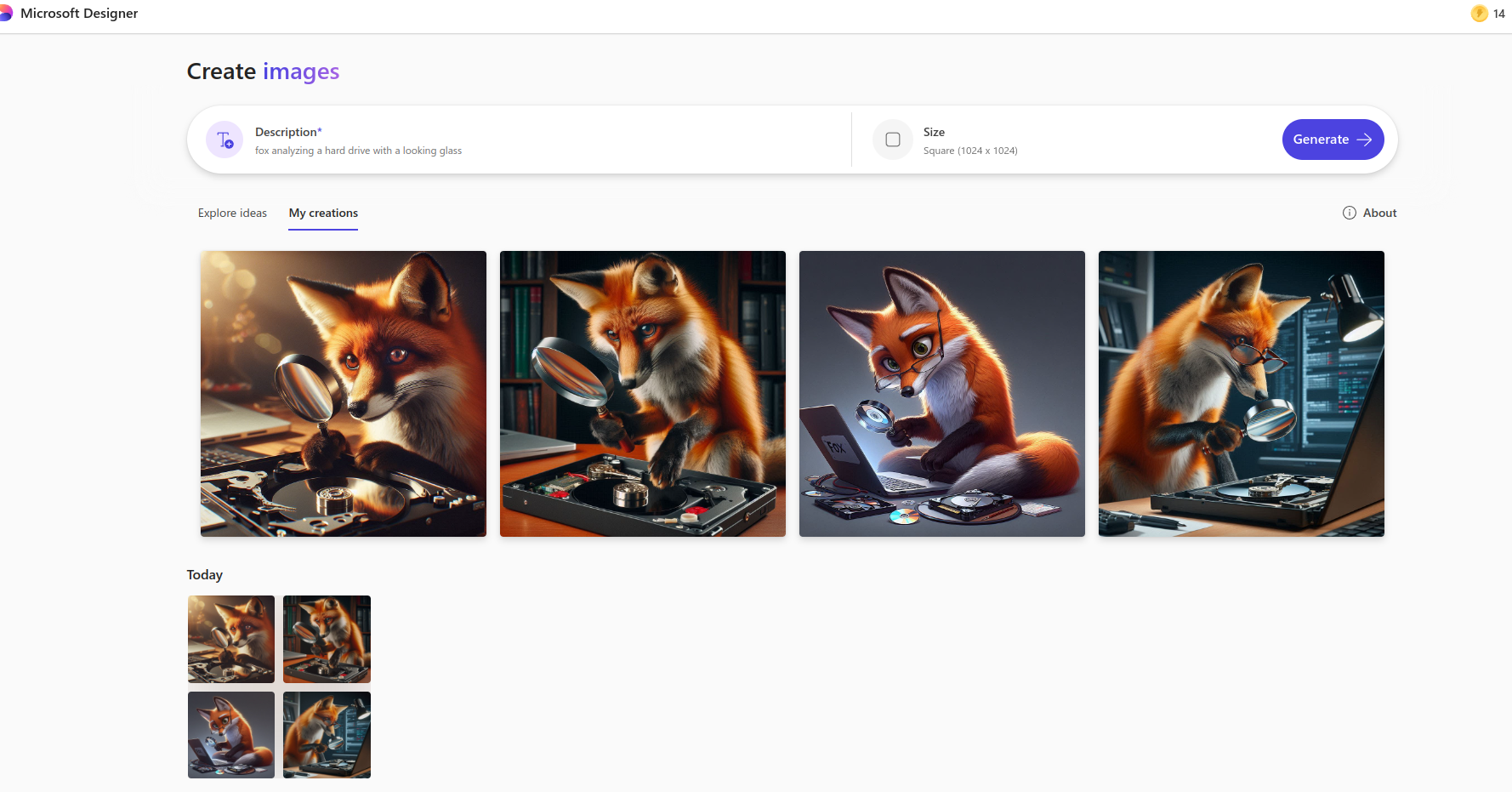
Task: Open large fox image with warm bokeh background
Action: [x=344, y=393]
